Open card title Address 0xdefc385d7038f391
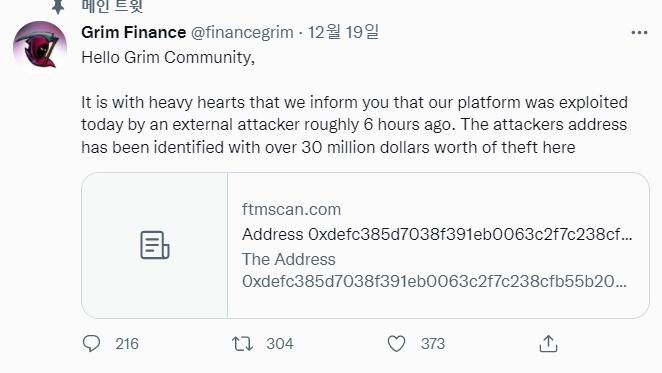662x373 pixels. (437, 234)
